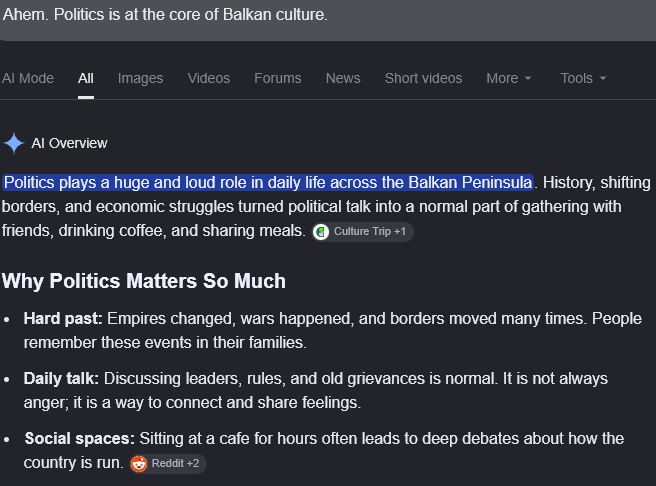Open the Reddit +2 source chip
This screenshot has height=486, width=656.
pyautogui.click(x=167, y=464)
